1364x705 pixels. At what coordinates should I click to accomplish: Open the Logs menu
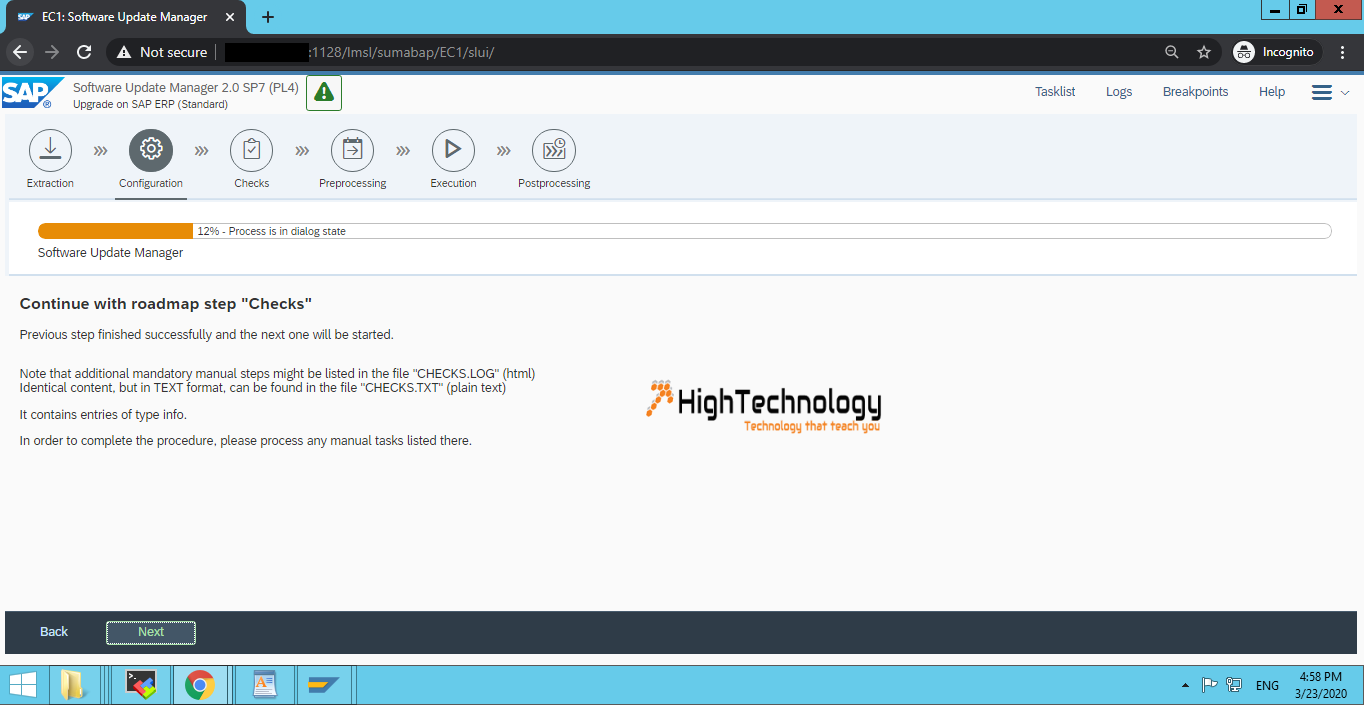pyautogui.click(x=1119, y=92)
